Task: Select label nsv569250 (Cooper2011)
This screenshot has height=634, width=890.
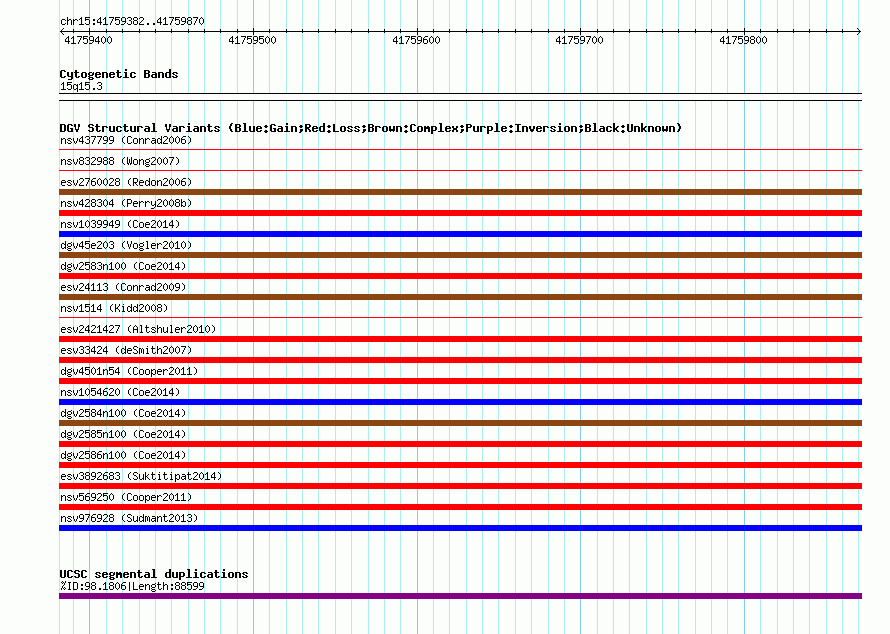Action: 126,497
